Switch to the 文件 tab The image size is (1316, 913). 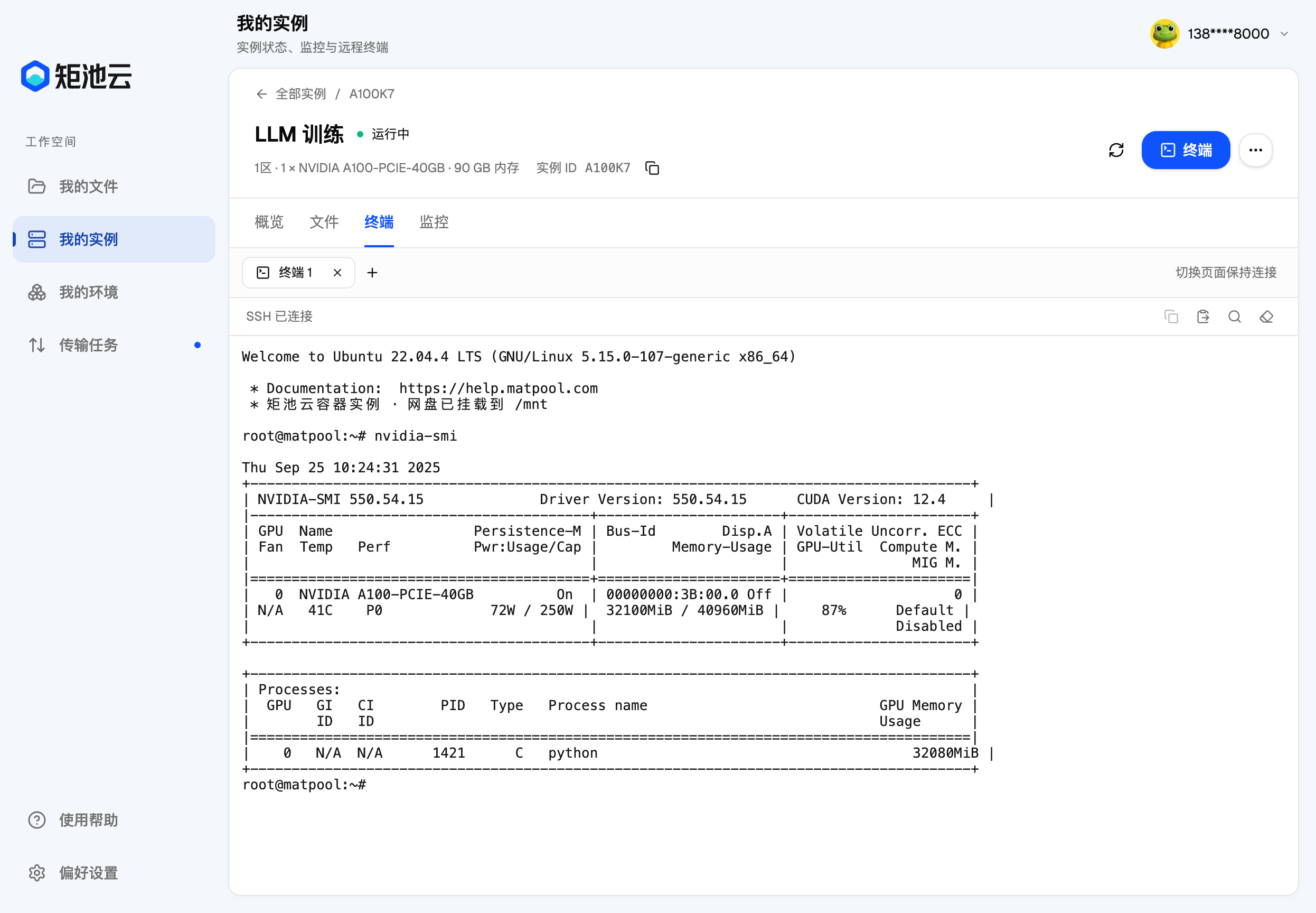324,222
